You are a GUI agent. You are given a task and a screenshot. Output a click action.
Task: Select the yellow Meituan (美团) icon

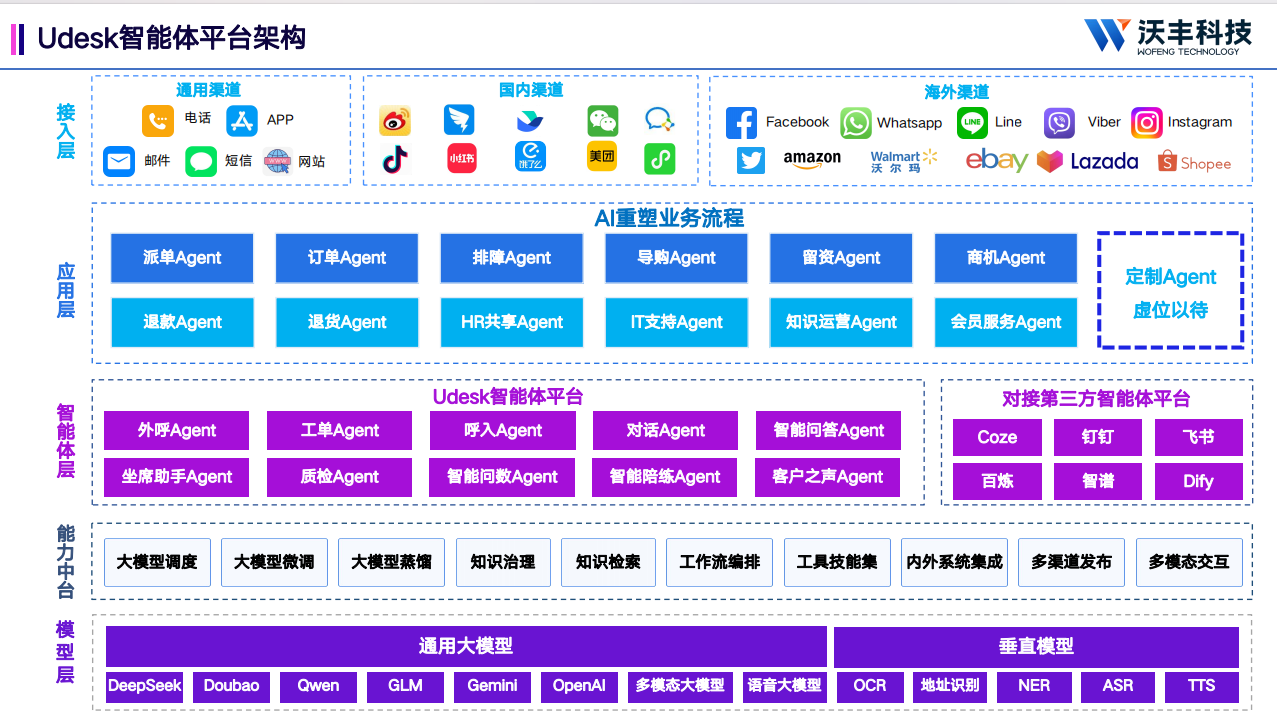[x=602, y=157]
